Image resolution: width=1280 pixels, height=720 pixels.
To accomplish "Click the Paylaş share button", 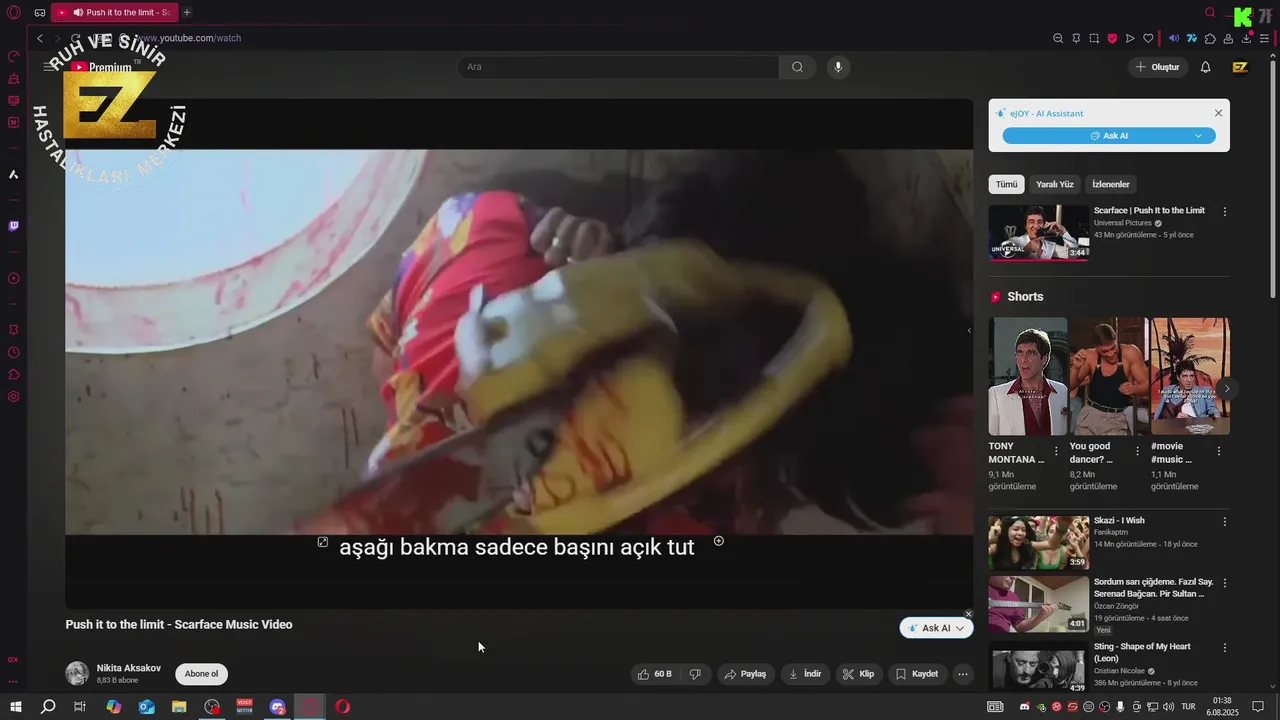I will [x=745, y=674].
